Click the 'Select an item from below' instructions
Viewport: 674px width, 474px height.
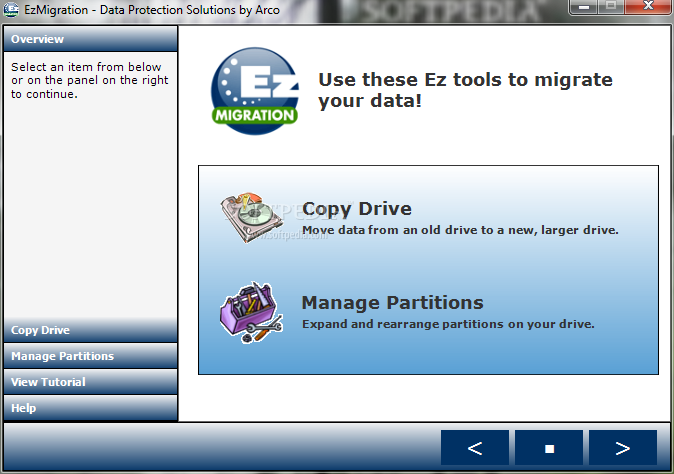coord(89,80)
